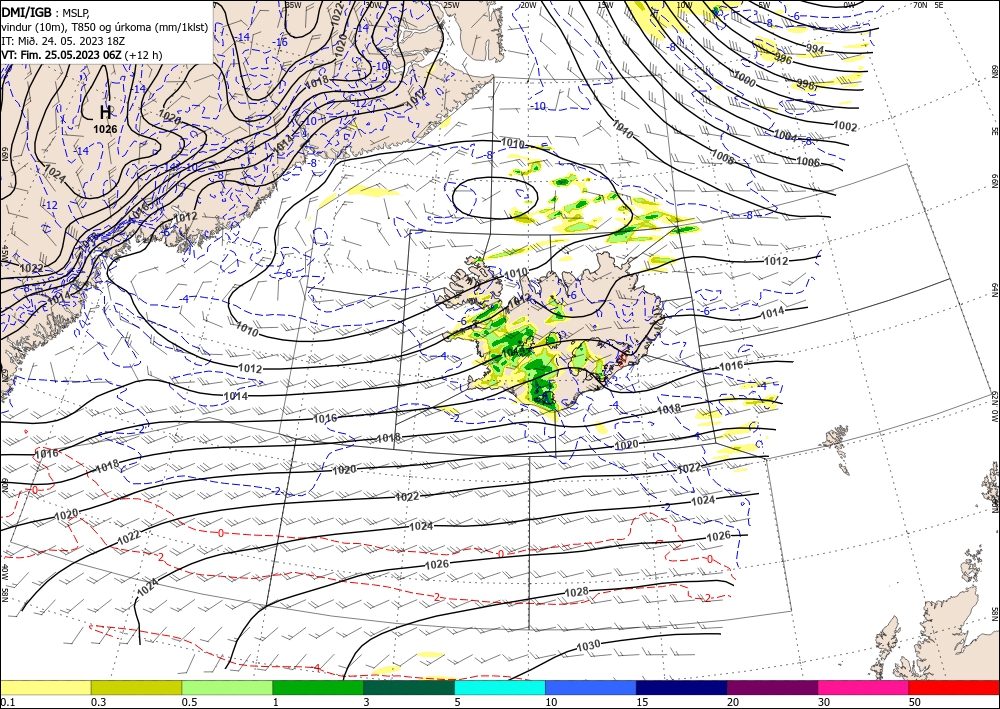1000x709 pixels.
Task: Click the '1026' value below the H marker
Action: pos(105,129)
